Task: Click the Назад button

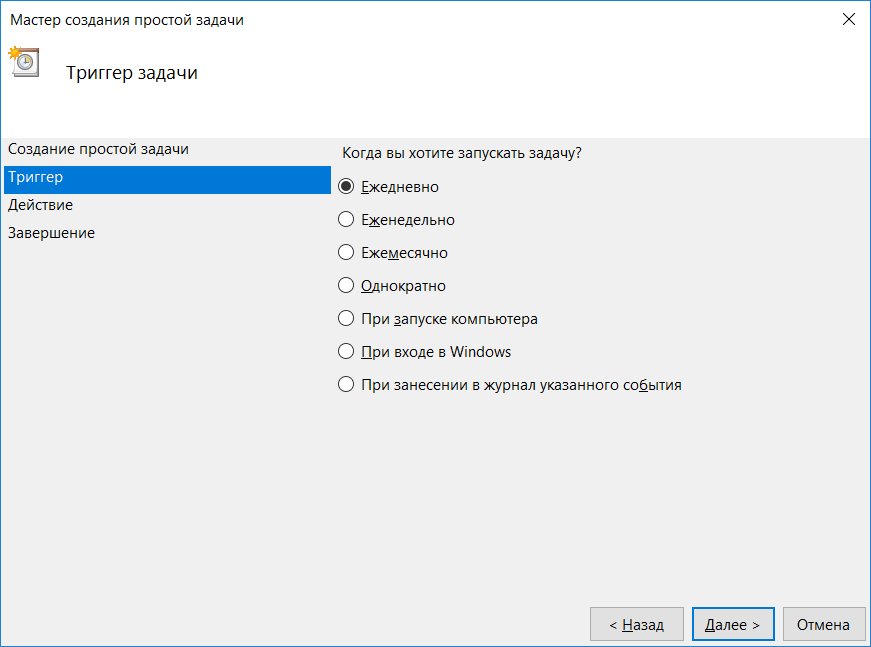Action: [637, 624]
